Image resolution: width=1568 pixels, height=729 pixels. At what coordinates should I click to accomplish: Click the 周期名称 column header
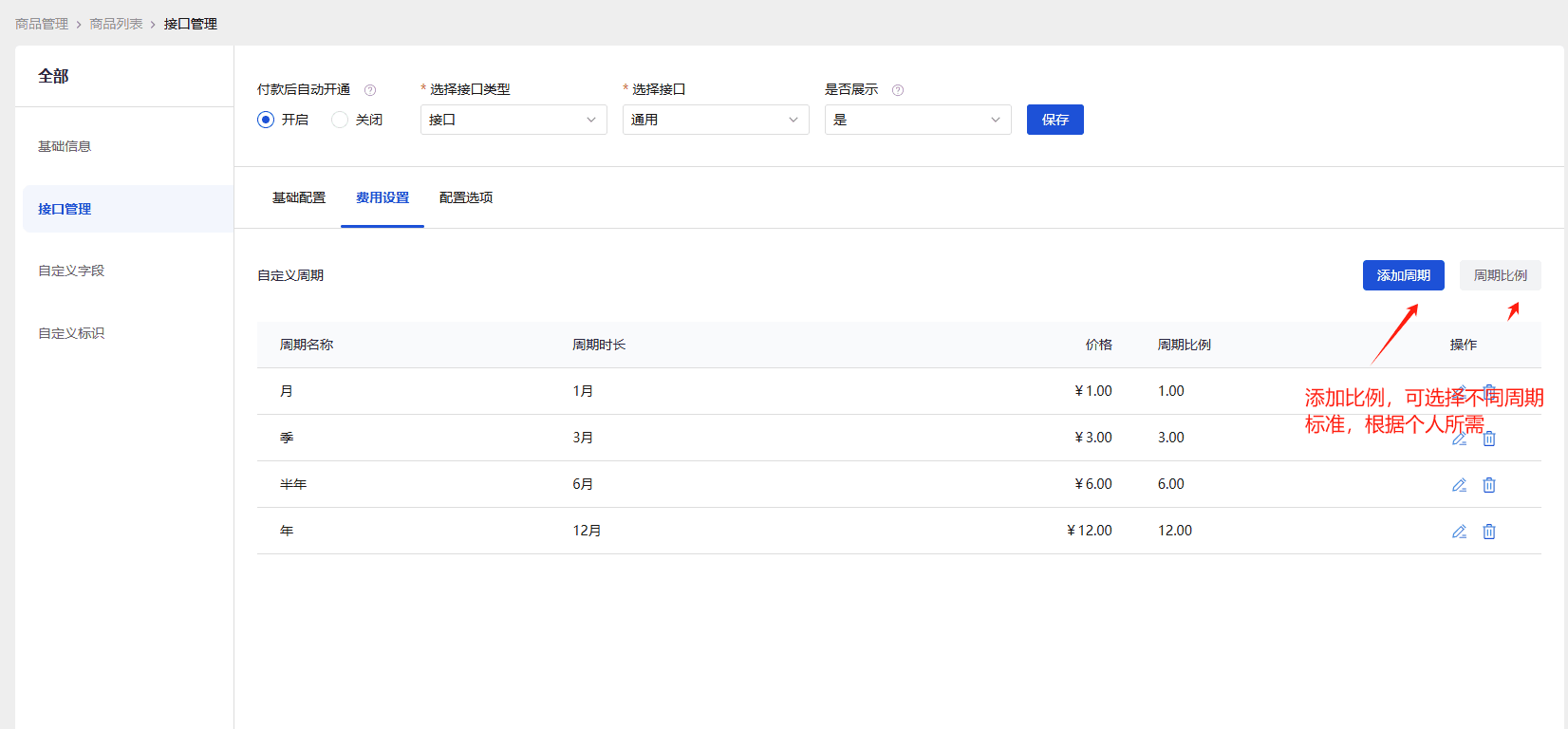tap(307, 345)
